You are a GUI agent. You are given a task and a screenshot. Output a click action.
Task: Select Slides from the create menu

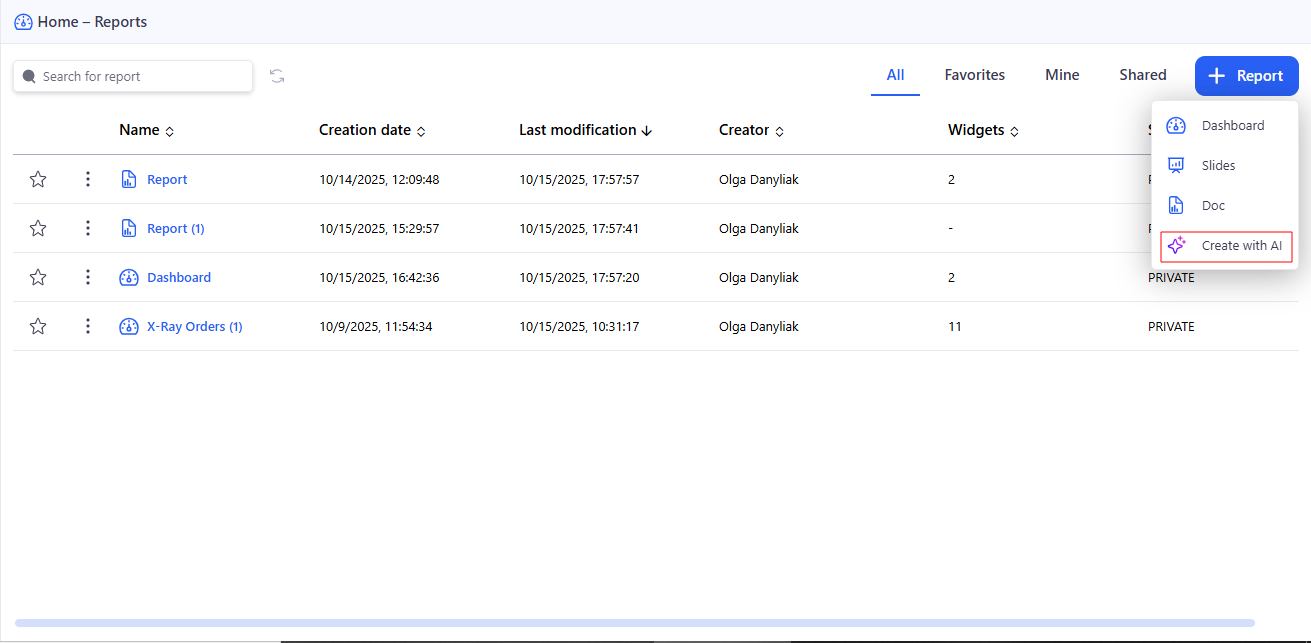click(1218, 166)
